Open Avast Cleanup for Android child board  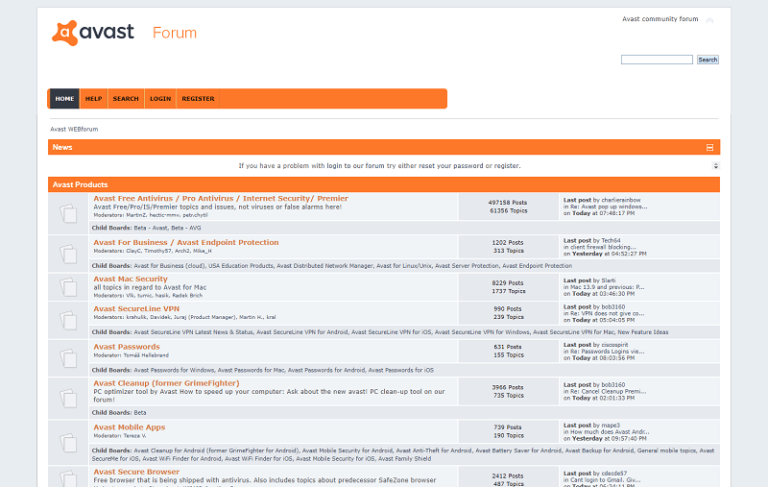(x=216, y=450)
